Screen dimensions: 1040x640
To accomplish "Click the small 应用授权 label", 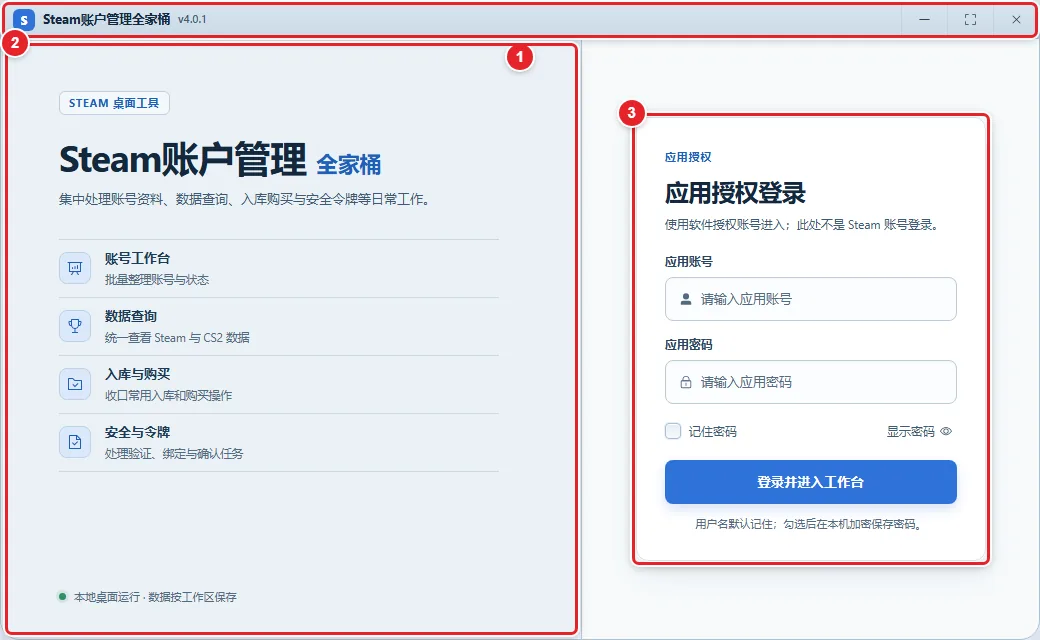I will [x=688, y=157].
